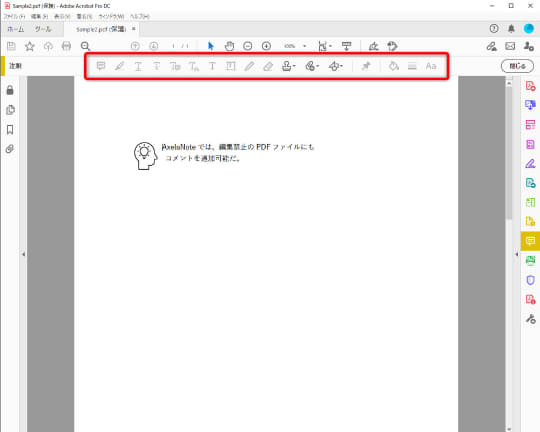This screenshot has height=432, width=540.
Task: Open the bookmarks panel in left sidebar
Action: coord(10,130)
